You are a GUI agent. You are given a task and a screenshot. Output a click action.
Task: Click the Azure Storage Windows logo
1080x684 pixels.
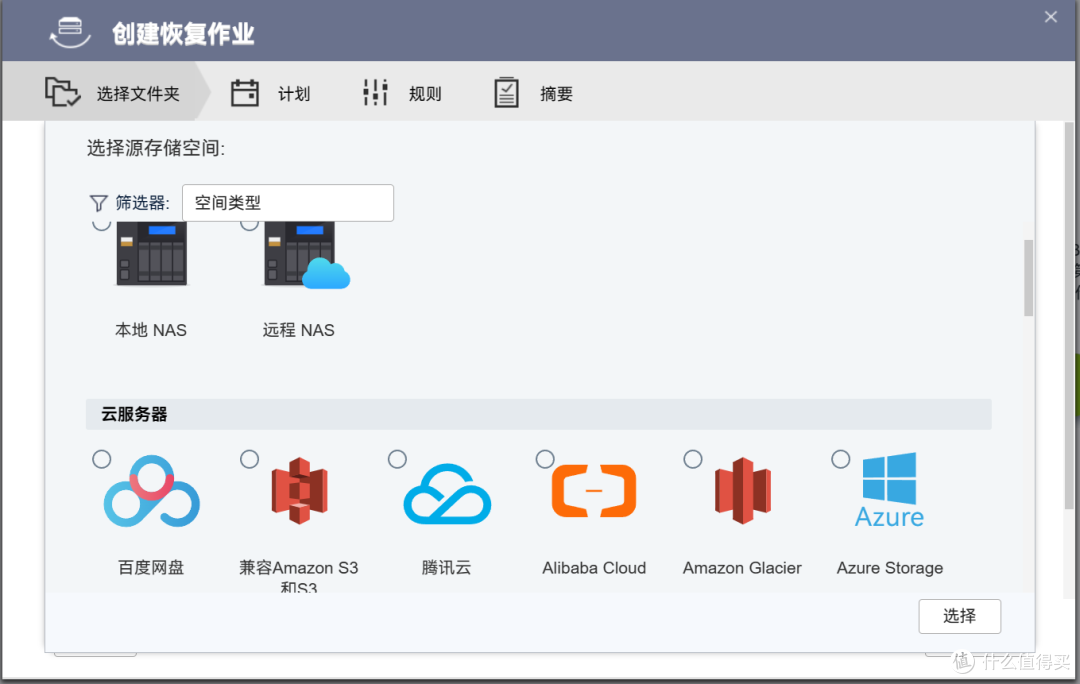pos(889,490)
